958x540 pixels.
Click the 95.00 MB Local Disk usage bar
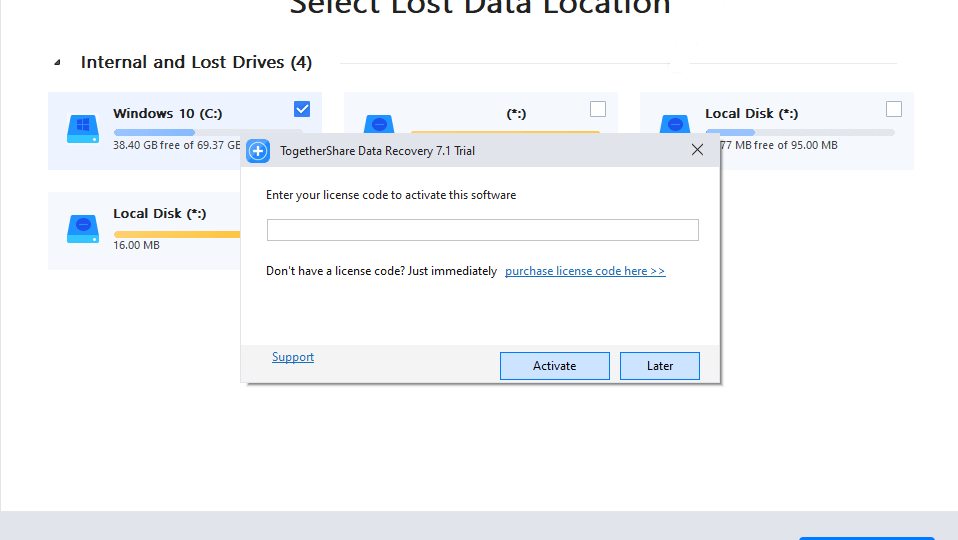[x=800, y=132]
